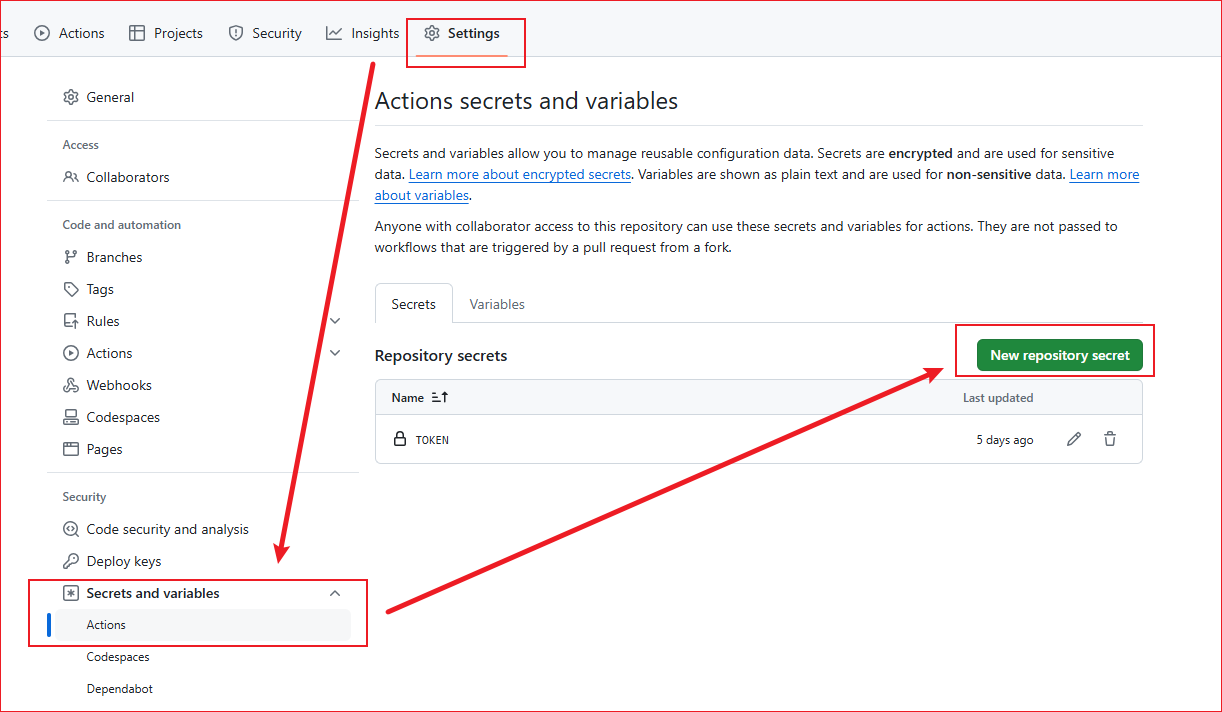Open the Security repository tab
1222x712 pixels.
265,33
